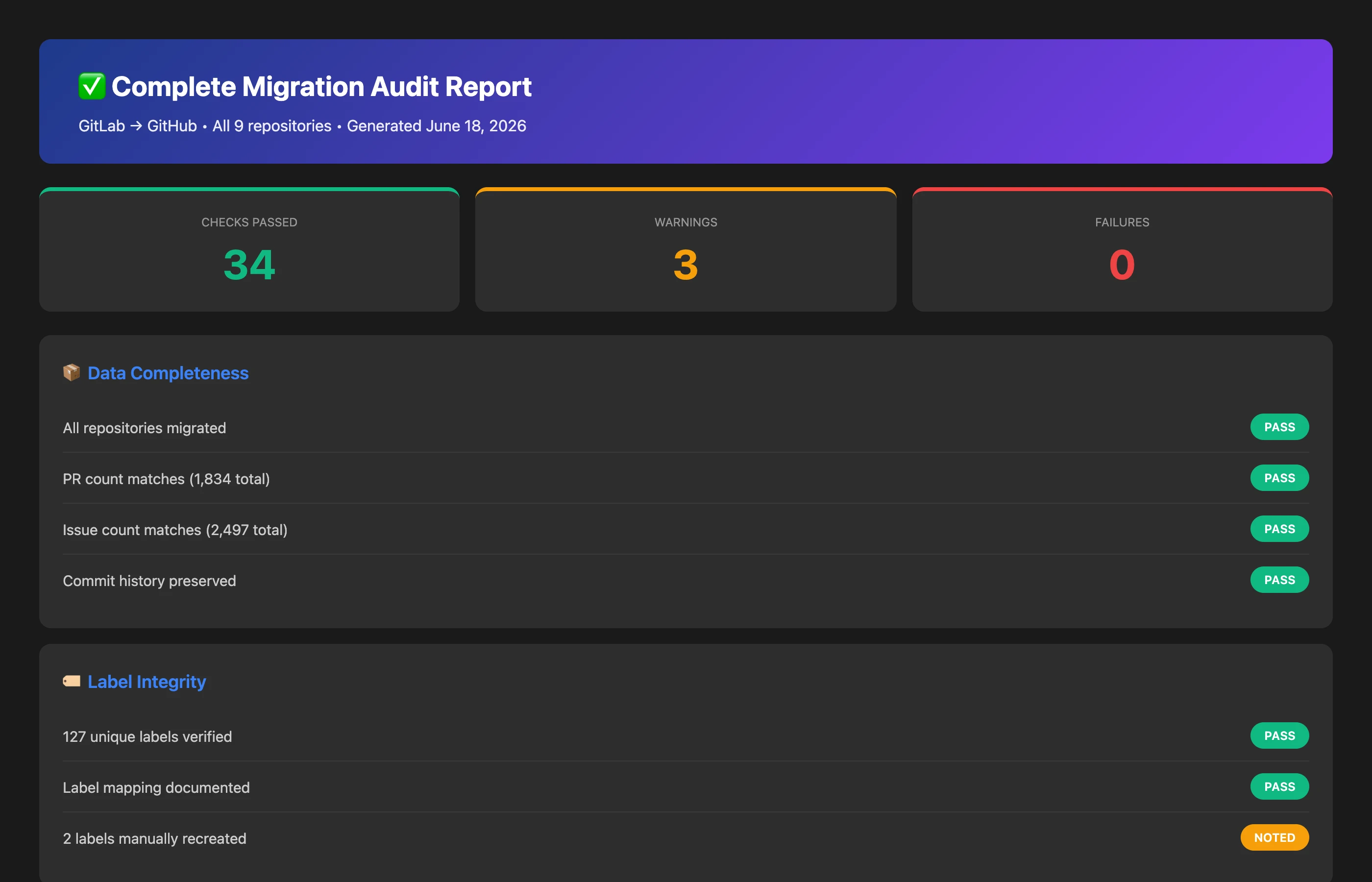Screen dimensions: 1372x882
Task: Click '127 unique labels verified' row text
Action: pyautogui.click(x=147, y=736)
